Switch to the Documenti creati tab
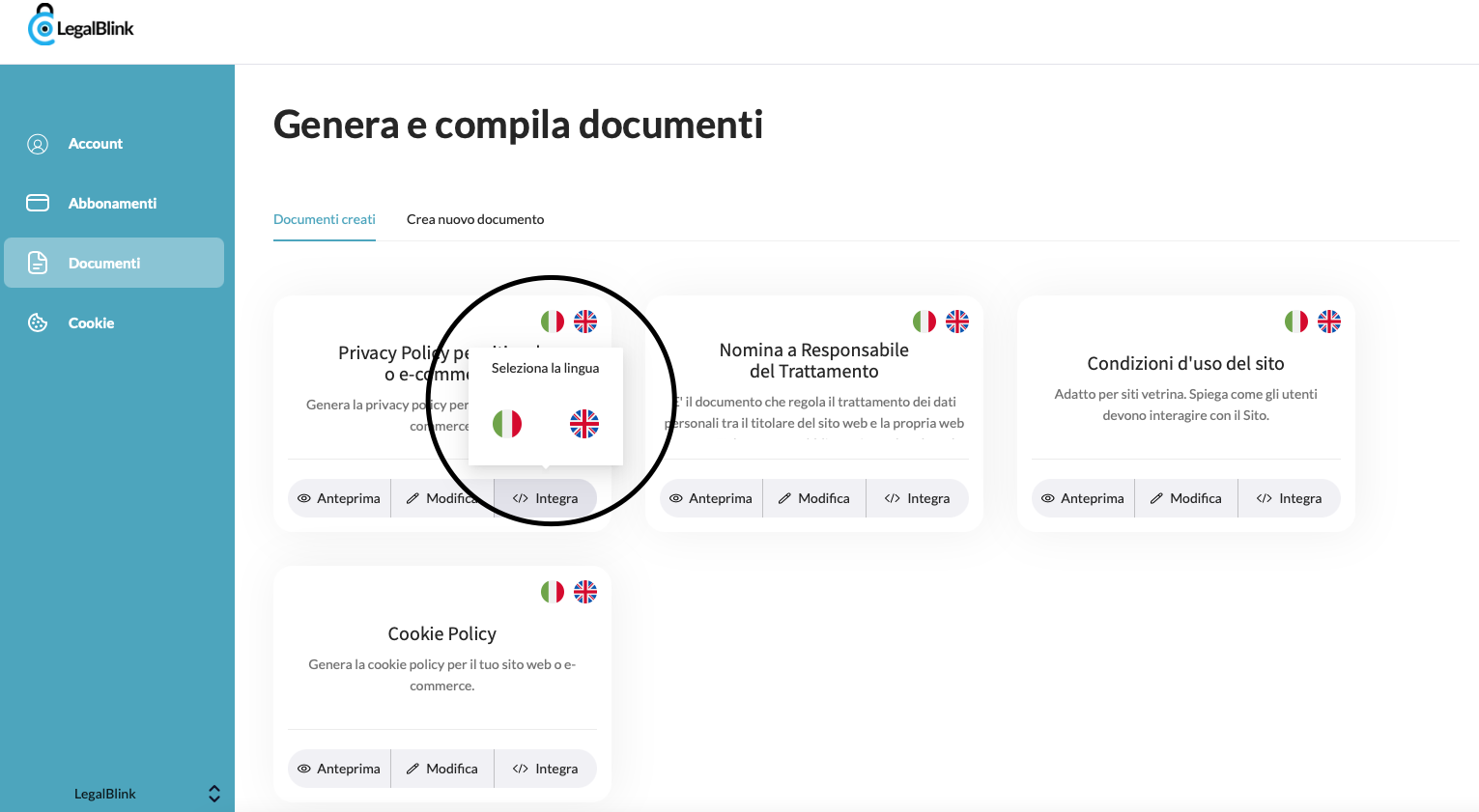 tap(324, 219)
